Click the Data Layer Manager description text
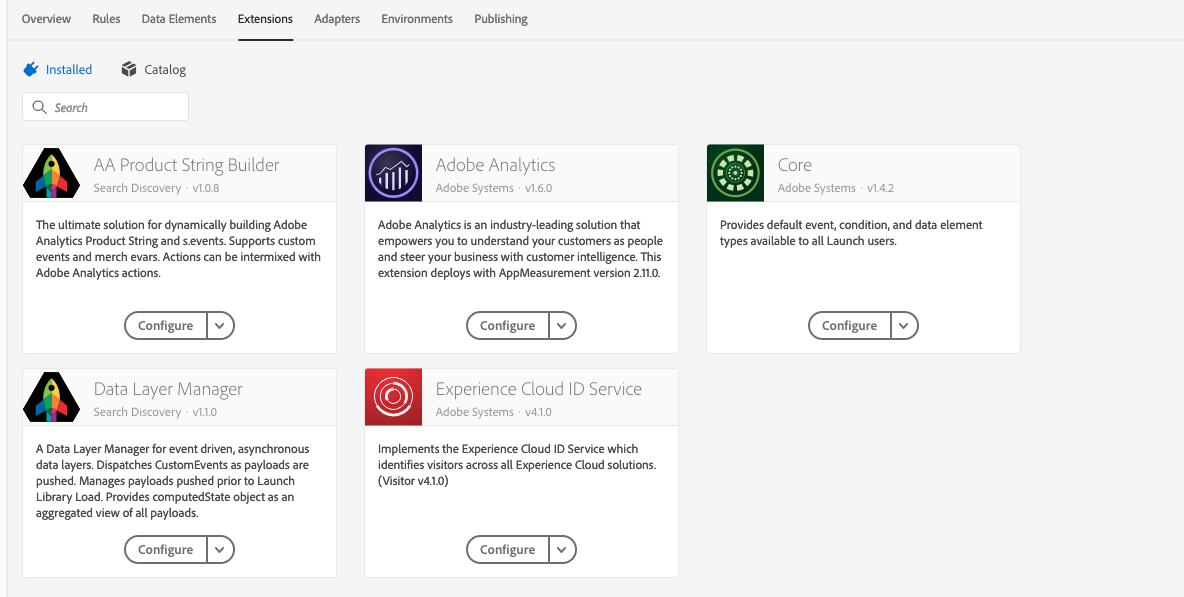The height and width of the screenshot is (597, 1184). [x=173, y=481]
